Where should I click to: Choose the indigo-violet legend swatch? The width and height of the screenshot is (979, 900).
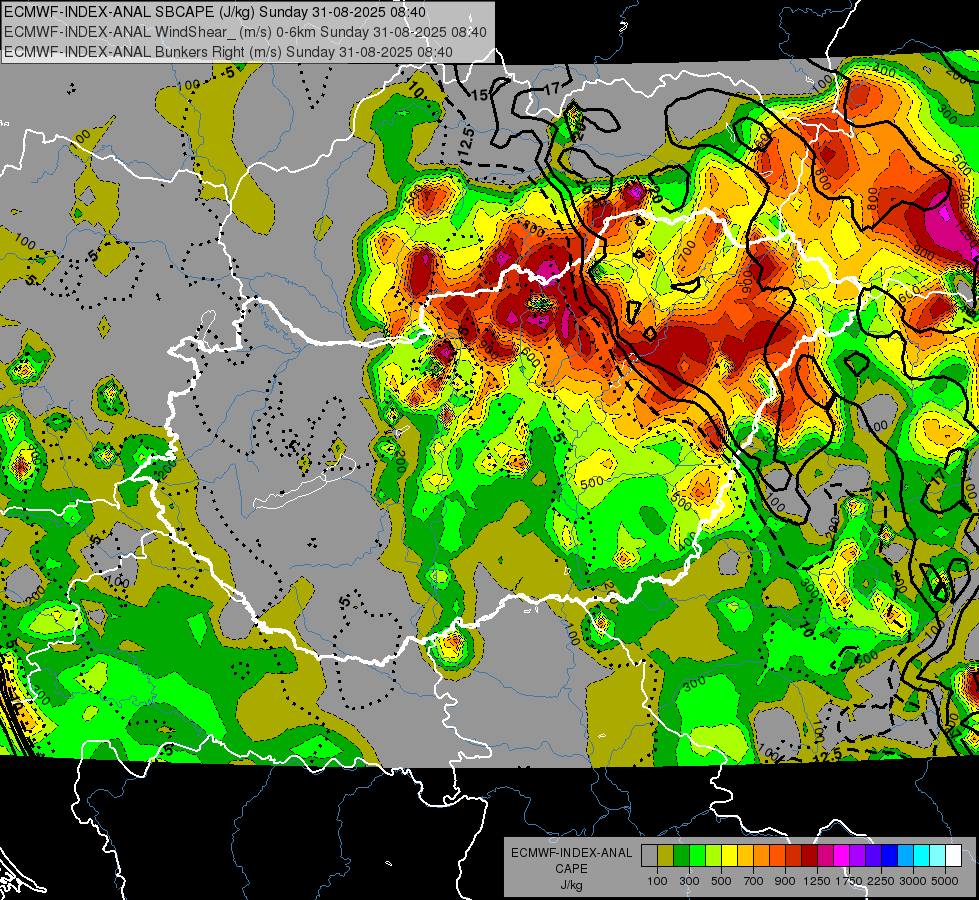coord(873,855)
